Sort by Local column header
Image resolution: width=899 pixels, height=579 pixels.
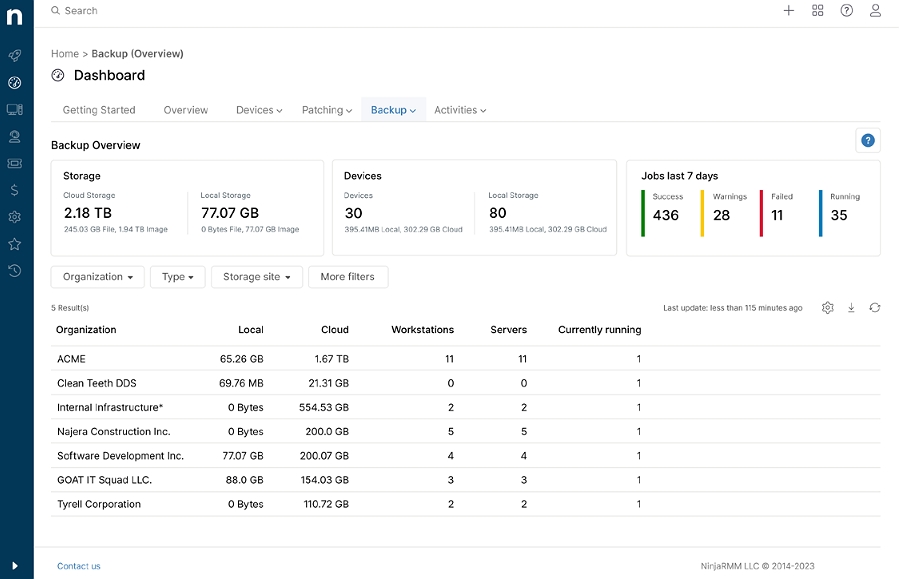point(251,330)
